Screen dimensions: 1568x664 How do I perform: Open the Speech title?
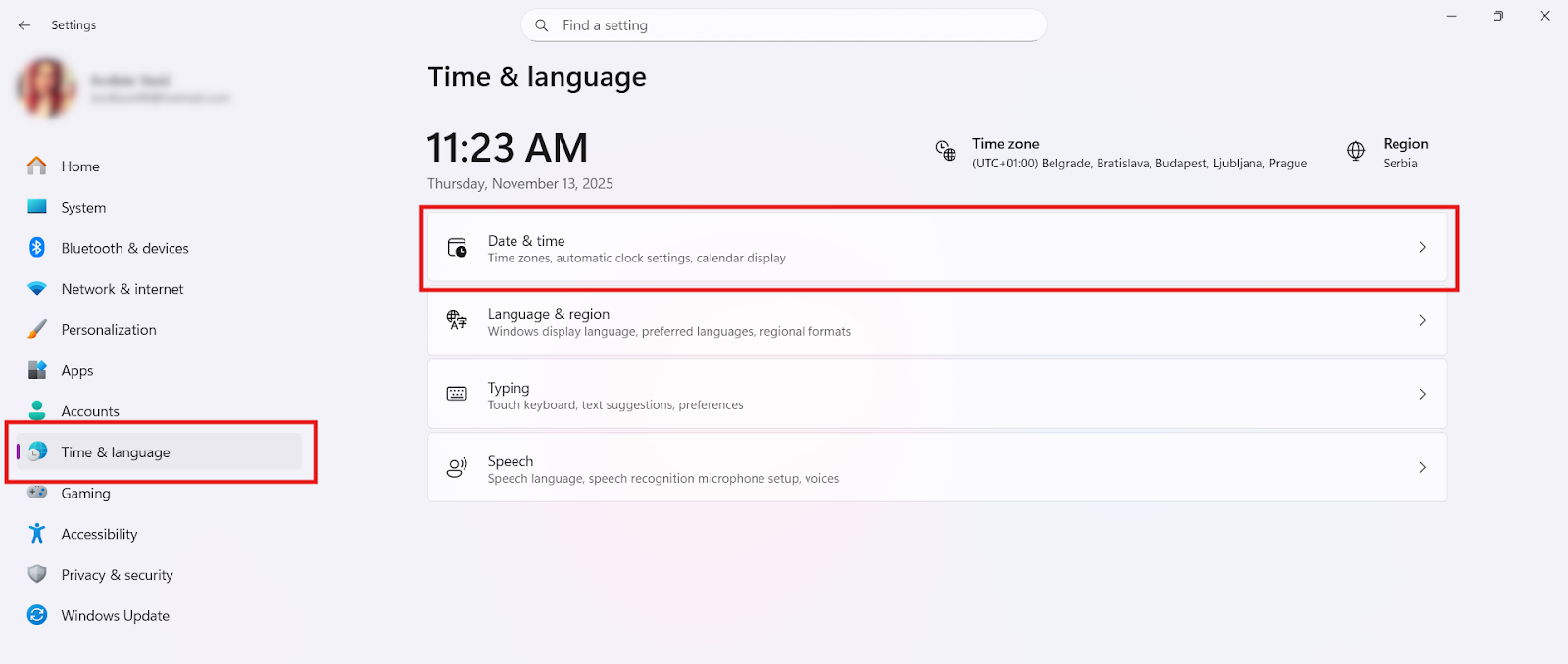point(511,461)
